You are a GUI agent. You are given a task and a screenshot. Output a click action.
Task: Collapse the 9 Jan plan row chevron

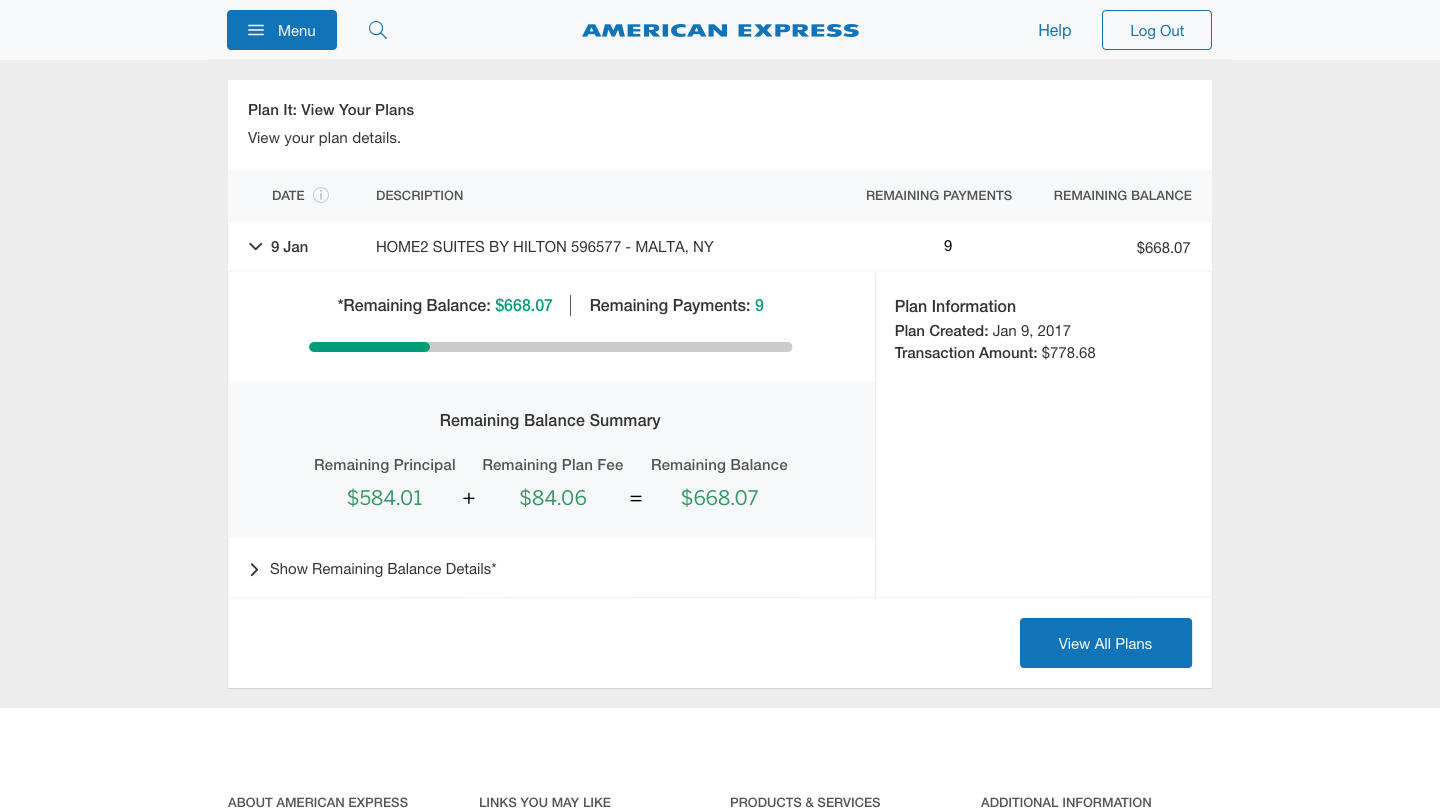pos(255,246)
